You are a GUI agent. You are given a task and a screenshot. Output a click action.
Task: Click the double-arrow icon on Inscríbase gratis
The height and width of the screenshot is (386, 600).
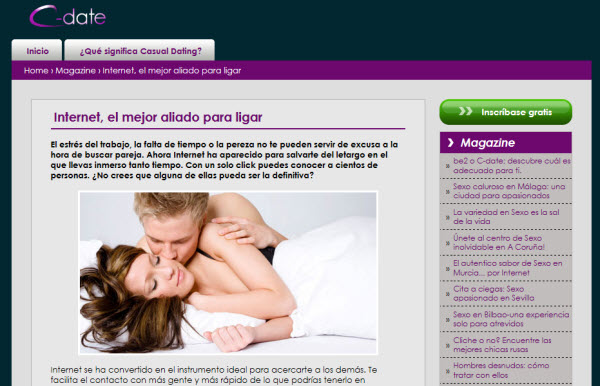coord(465,111)
